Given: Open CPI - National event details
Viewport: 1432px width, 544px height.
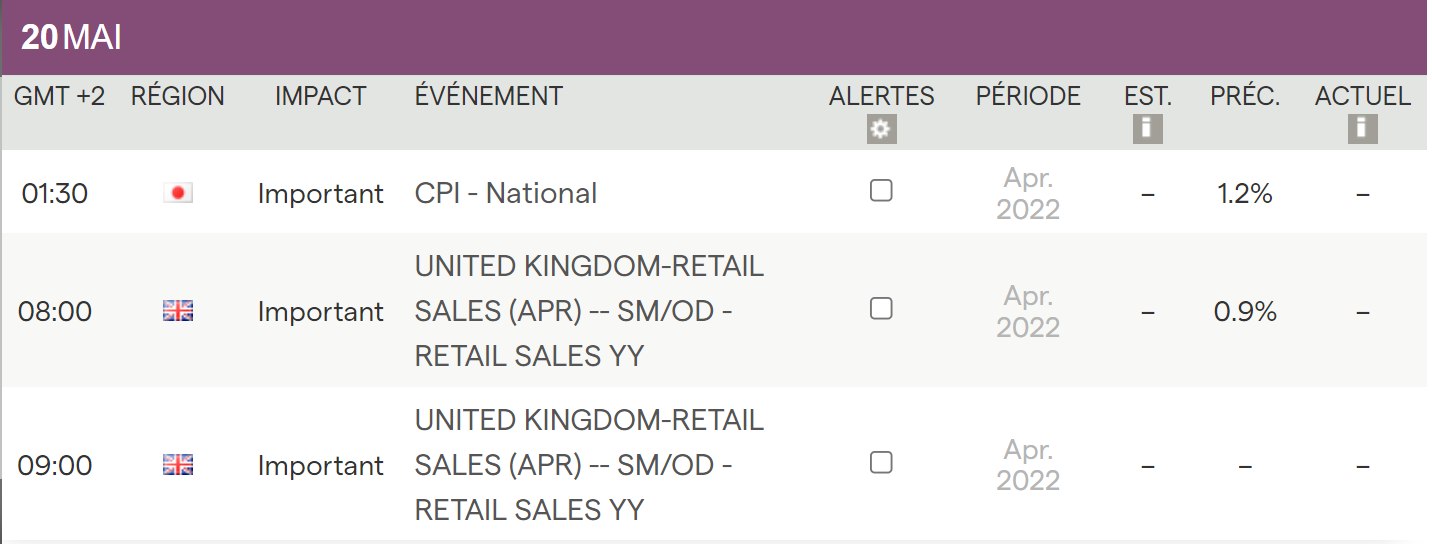Looking at the screenshot, I should tap(505, 193).
